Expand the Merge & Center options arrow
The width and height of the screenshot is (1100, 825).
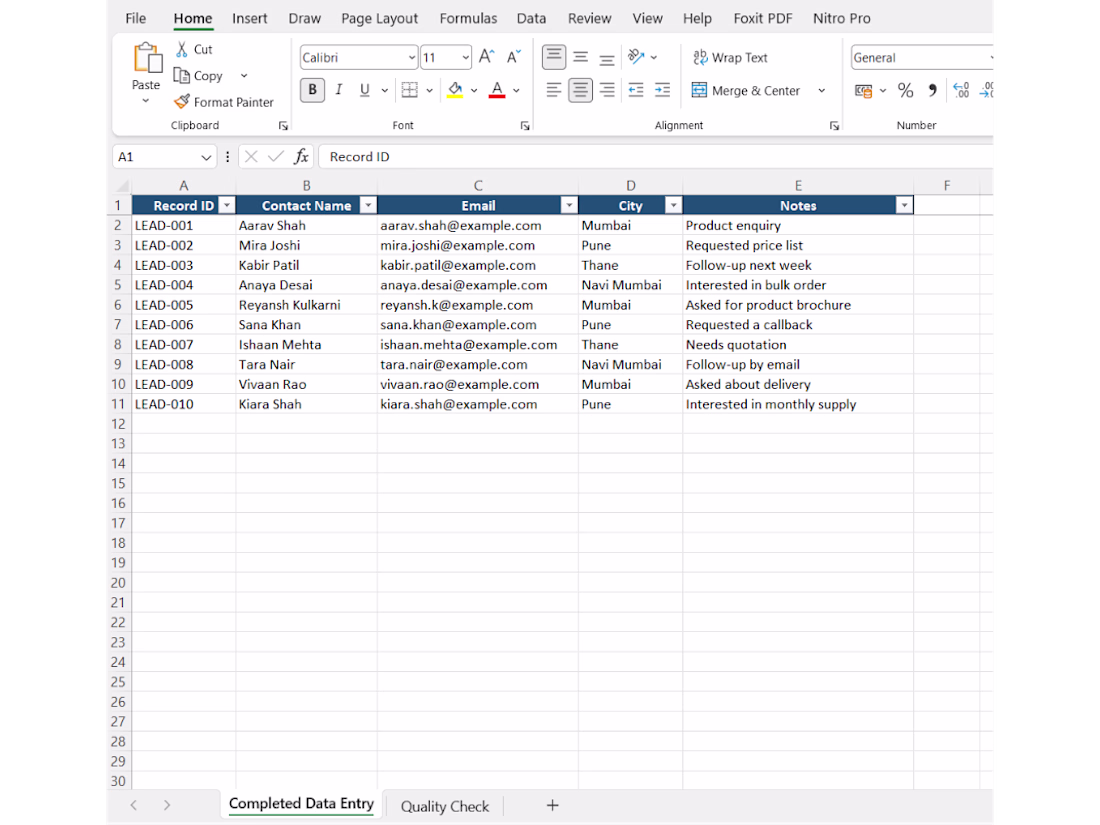(x=821, y=90)
